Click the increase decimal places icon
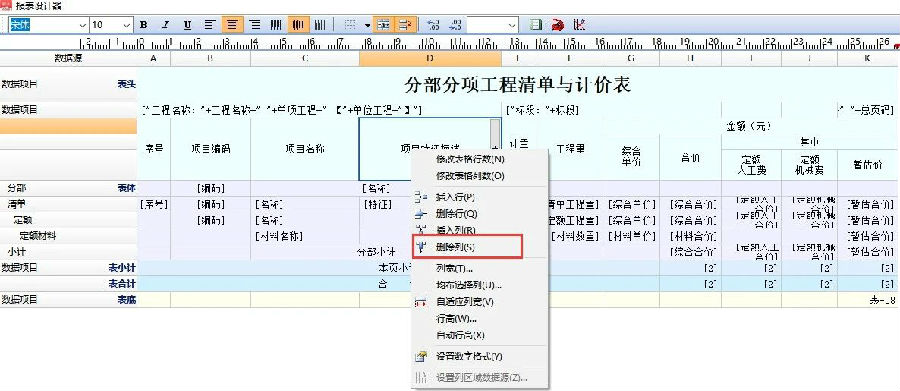 433,25
